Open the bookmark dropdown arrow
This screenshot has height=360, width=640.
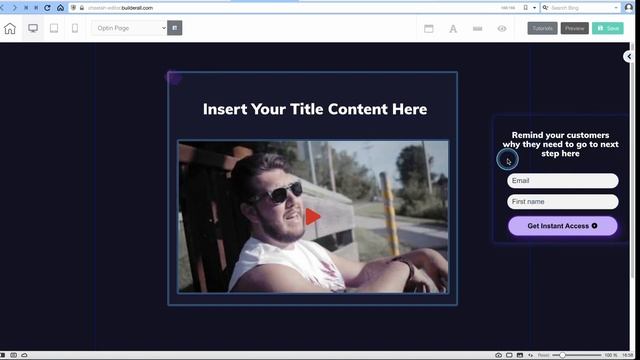coord(534,8)
